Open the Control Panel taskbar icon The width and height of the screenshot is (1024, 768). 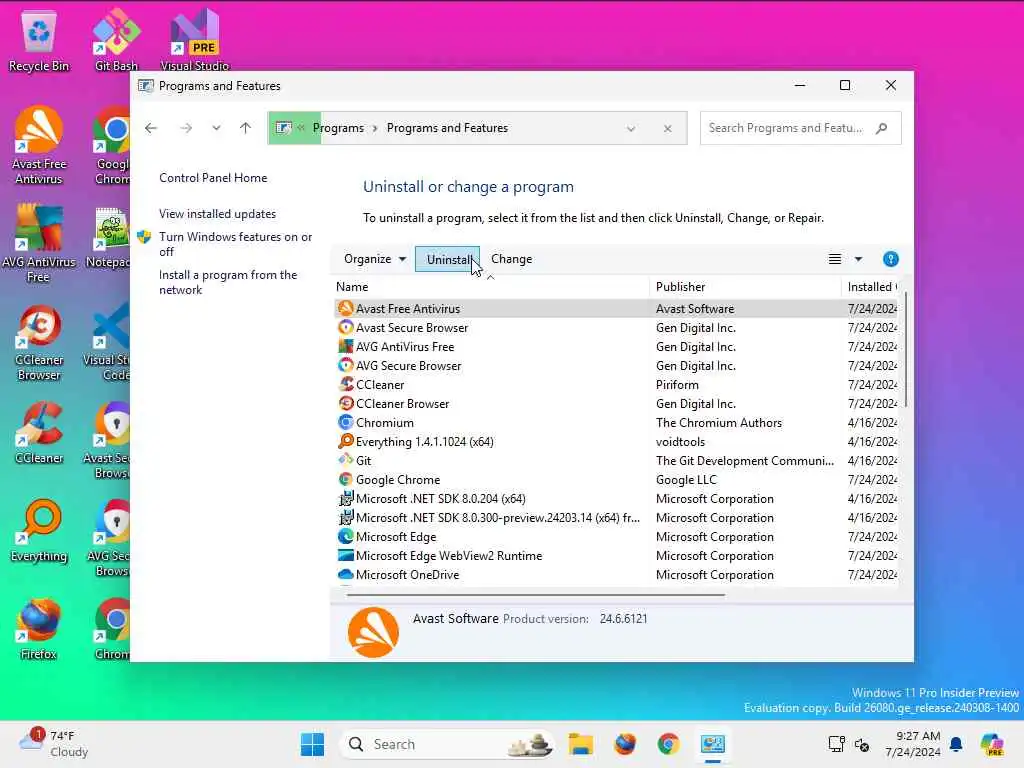coord(712,744)
